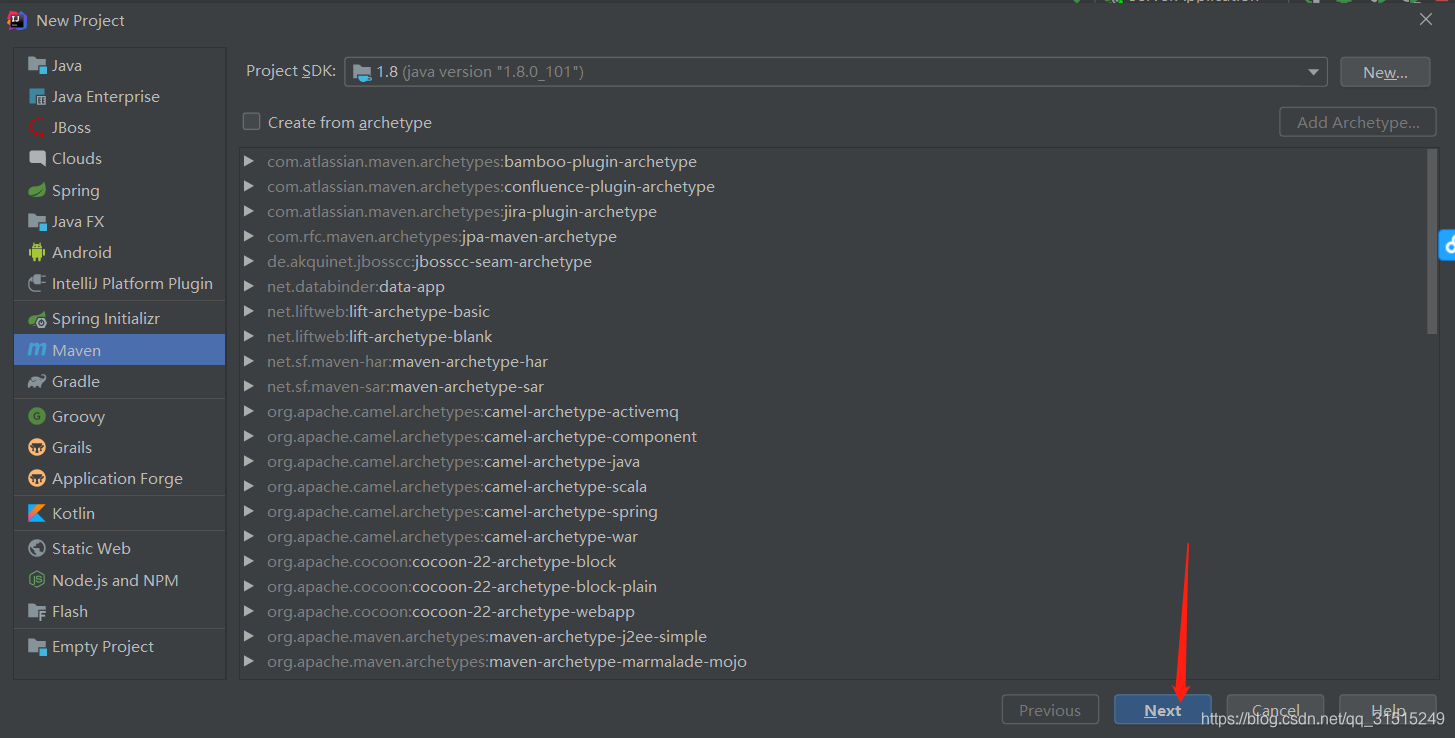
Task: Select Spring Initializr project type label
Action: click(106, 319)
